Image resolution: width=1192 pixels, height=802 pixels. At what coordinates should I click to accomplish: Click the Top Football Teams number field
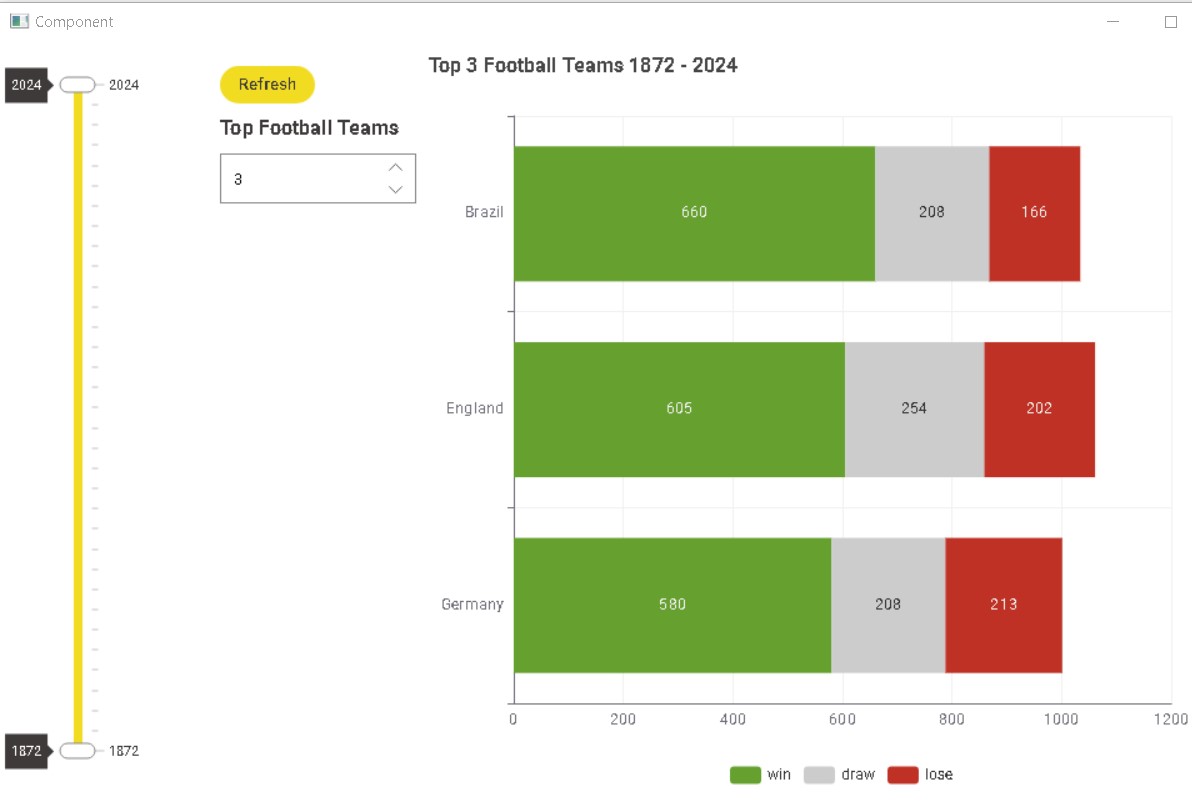(318, 179)
